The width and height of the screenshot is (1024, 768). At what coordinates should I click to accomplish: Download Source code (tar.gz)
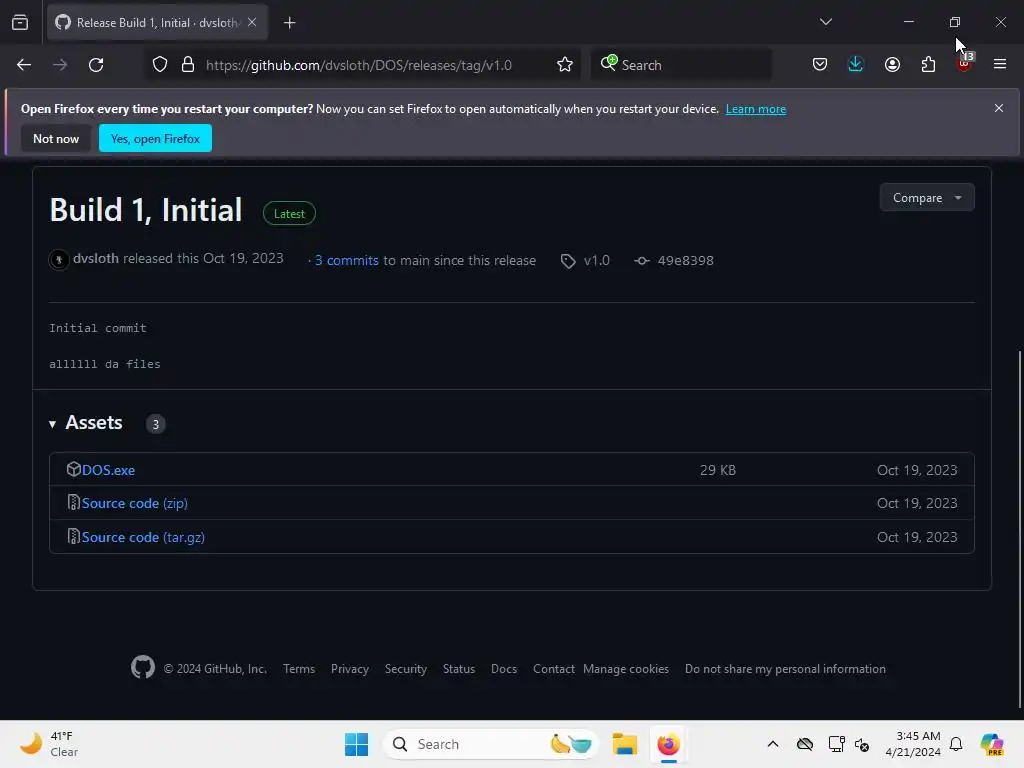[x=143, y=537]
